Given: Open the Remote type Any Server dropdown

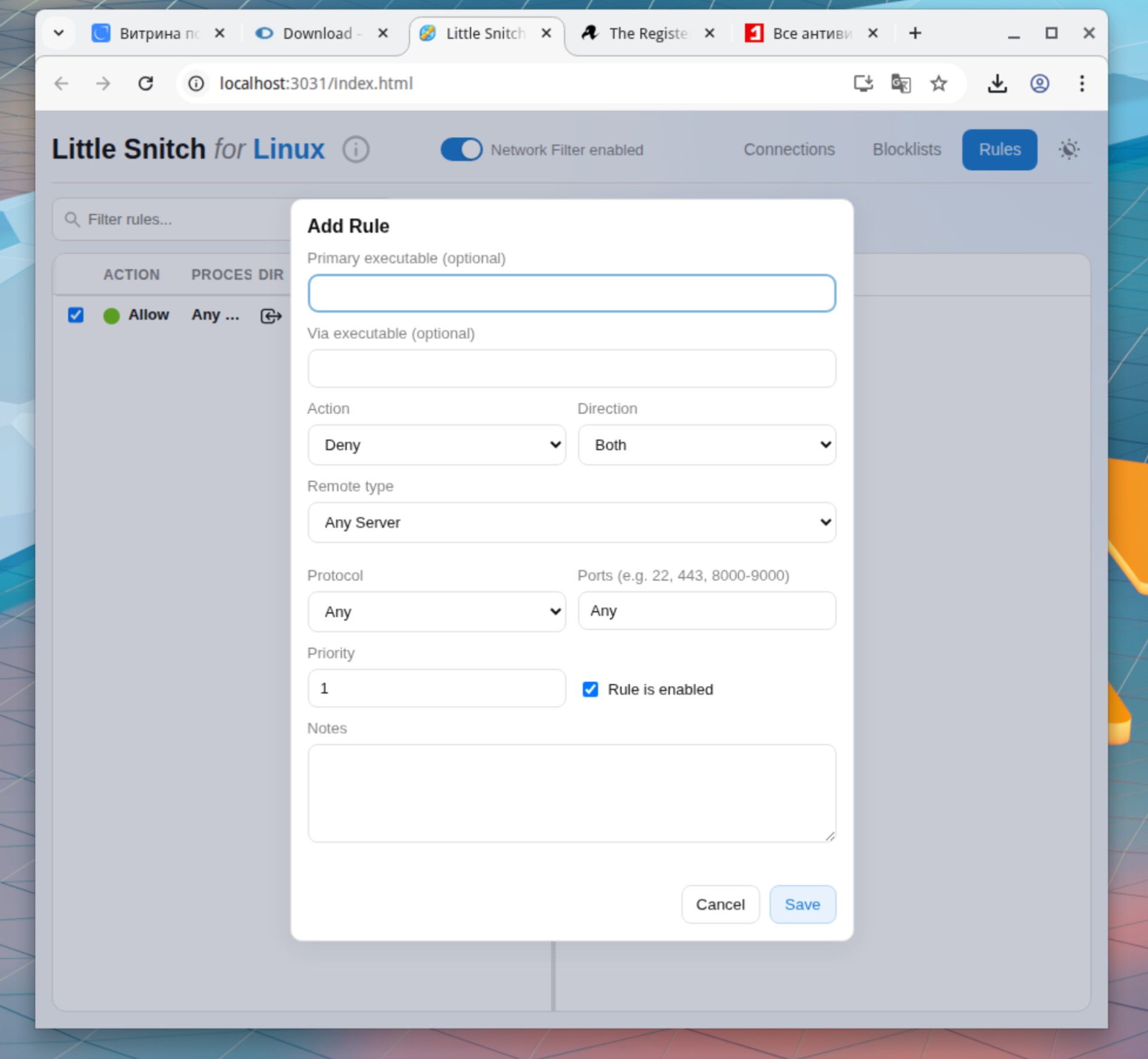Looking at the screenshot, I should pos(571,523).
